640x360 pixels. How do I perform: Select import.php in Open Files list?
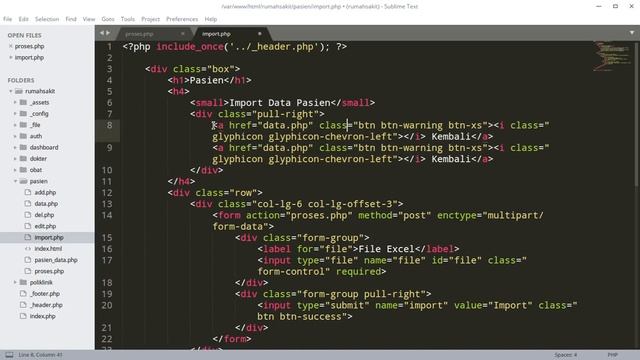pos(29,58)
